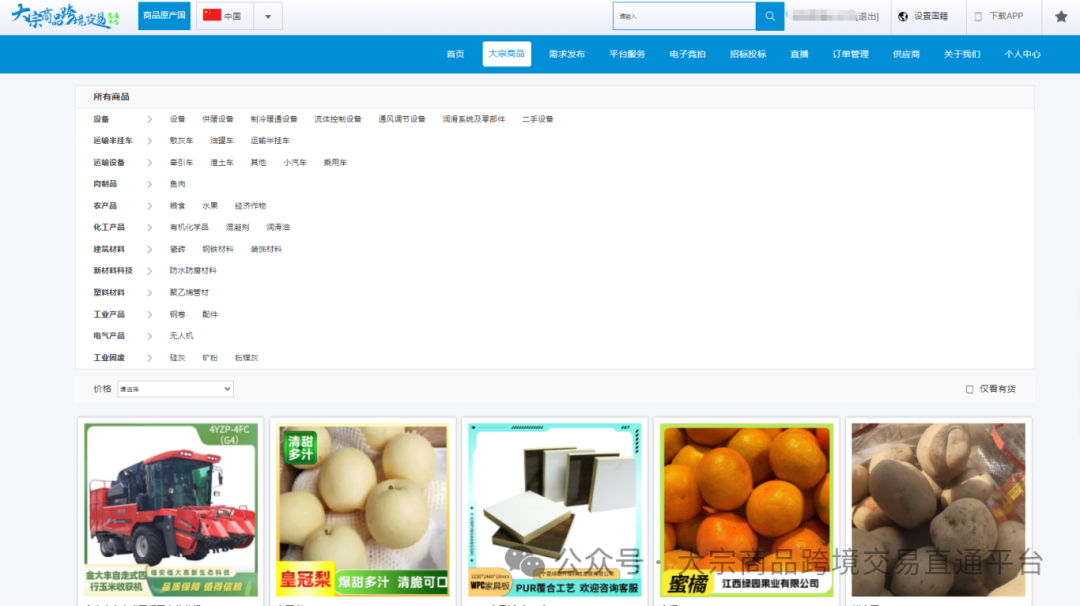
Task: Click the chevron arrow next to 农产品
Action: point(150,206)
